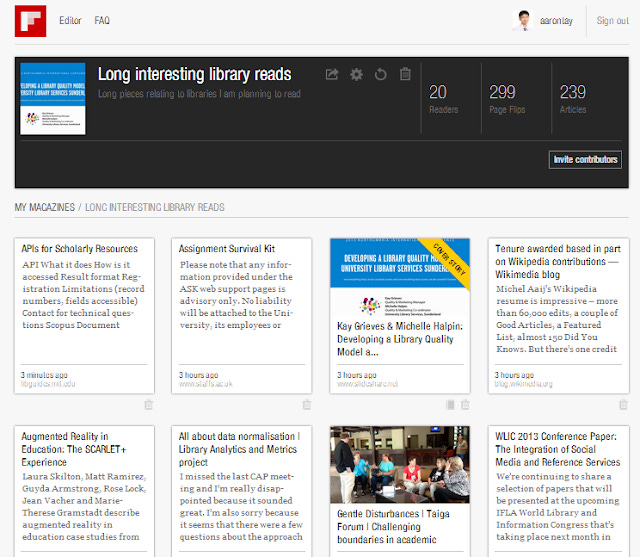The width and height of the screenshot is (640, 557).
Task: View the 299 Page Flips statistic
Action: coord(507,98)
